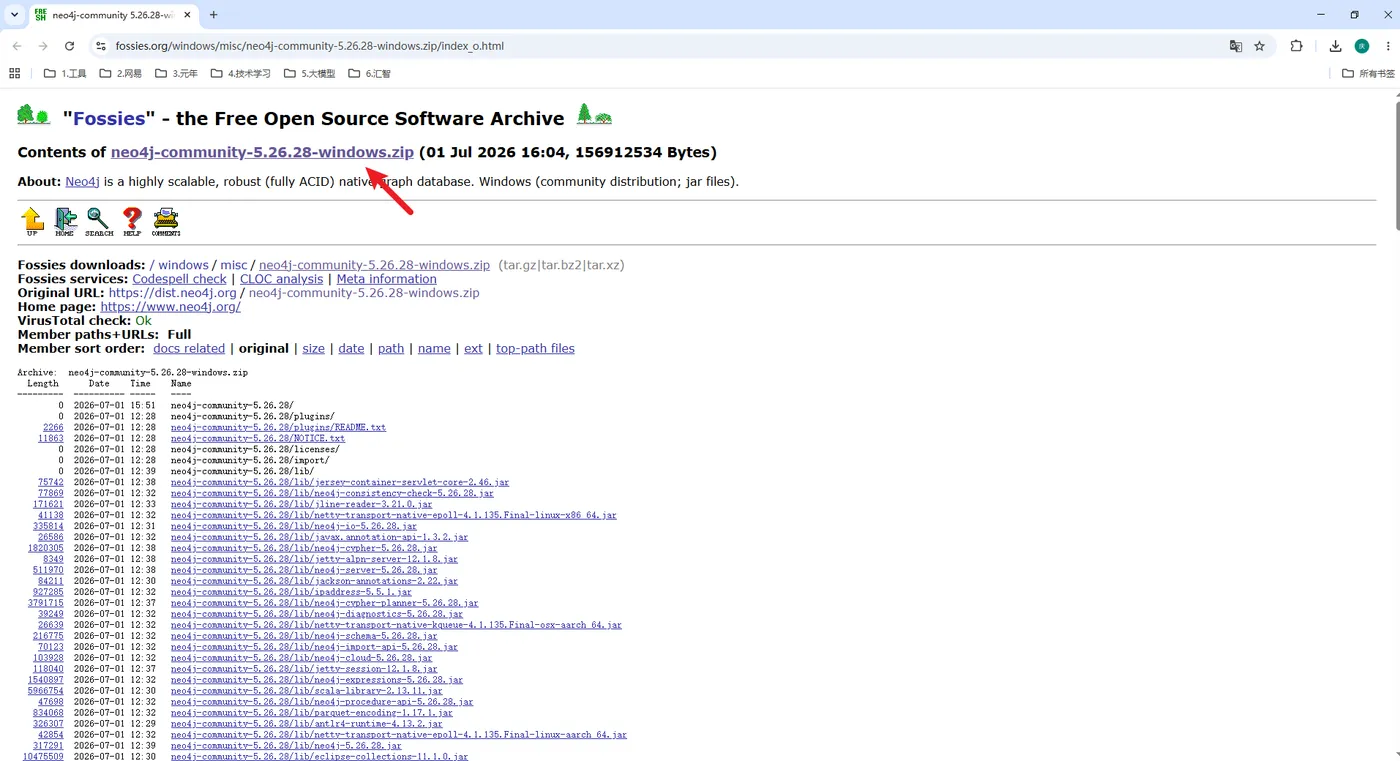Reload the page with the refresh icon
The width and height of the screenshot is (1400, 761).
click(x=69, y=46)
